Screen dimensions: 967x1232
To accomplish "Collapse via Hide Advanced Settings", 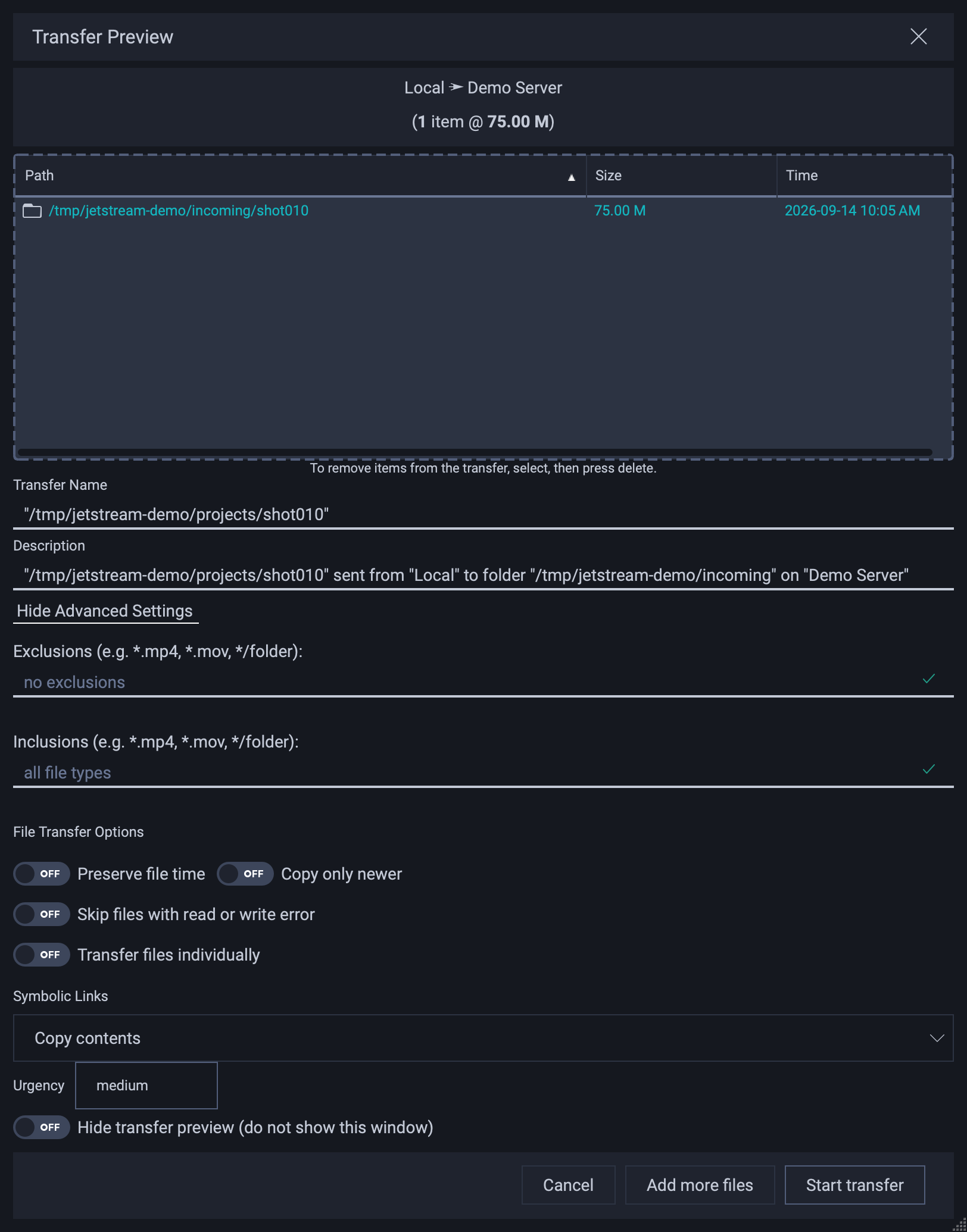I will pos(105,611).
